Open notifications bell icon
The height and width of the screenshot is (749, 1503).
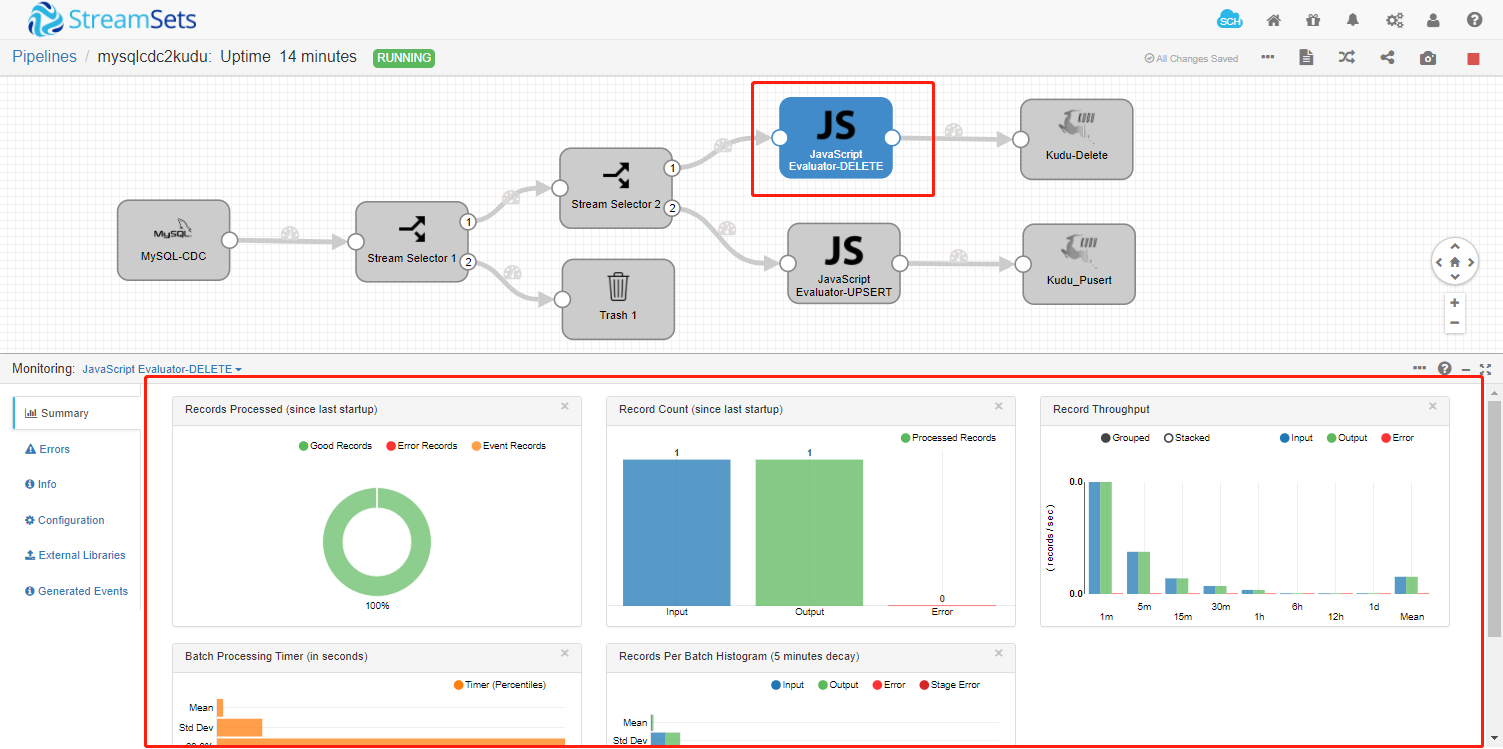pos(1353,20)
